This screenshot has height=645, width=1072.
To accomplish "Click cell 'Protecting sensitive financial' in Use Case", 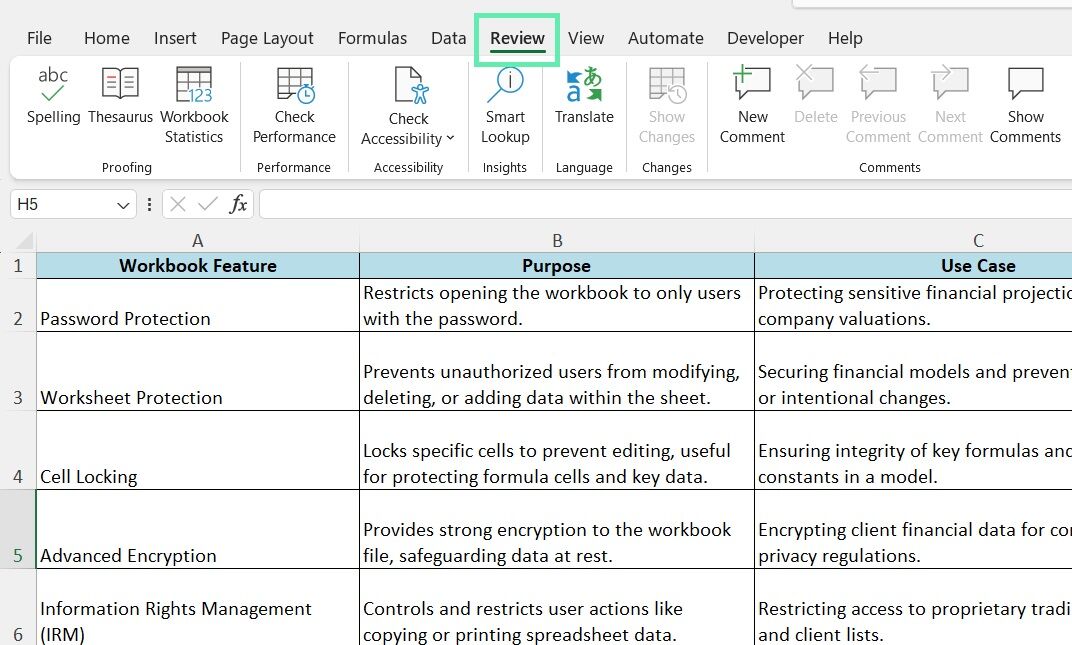I will 913,306.
